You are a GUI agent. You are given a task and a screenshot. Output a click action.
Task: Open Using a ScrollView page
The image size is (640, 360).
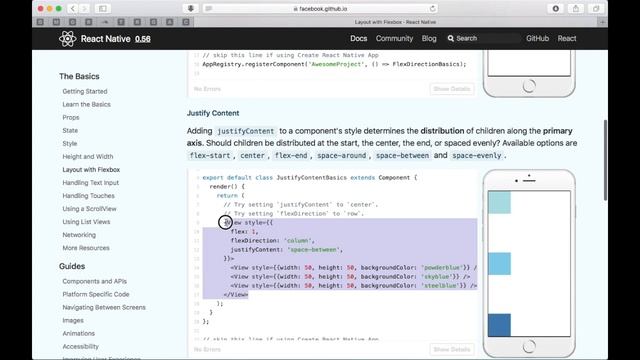[89, 209]
